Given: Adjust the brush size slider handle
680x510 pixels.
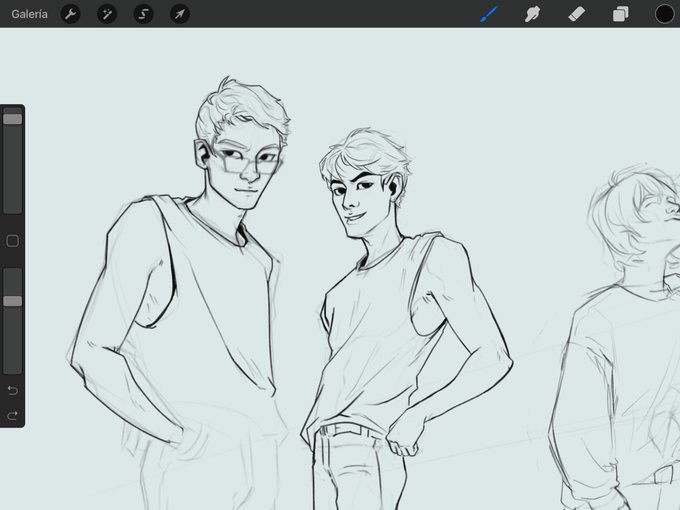Looking at the screenshot, I should point(13,119).
